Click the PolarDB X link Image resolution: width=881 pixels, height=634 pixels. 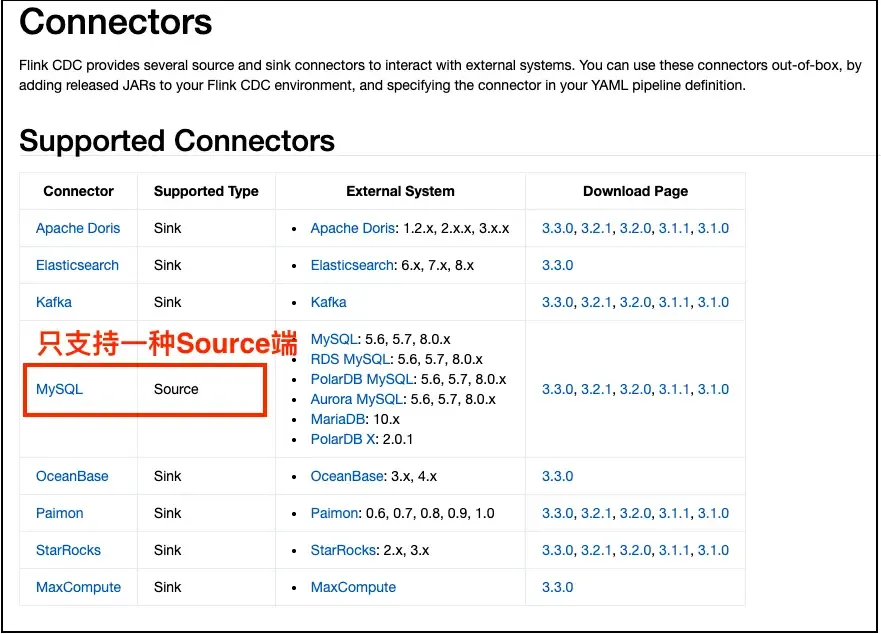[343, 439]
